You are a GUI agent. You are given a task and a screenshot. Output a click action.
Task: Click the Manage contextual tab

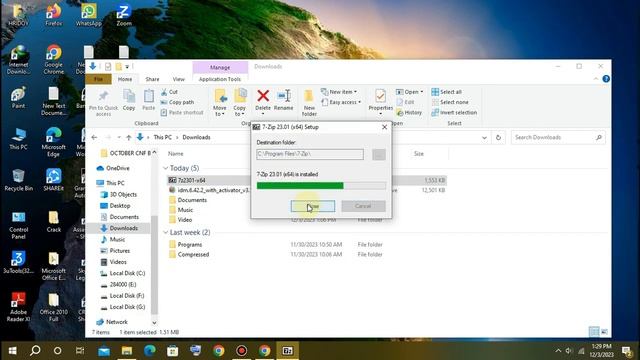pyautogui.click(x=220, y=67)
